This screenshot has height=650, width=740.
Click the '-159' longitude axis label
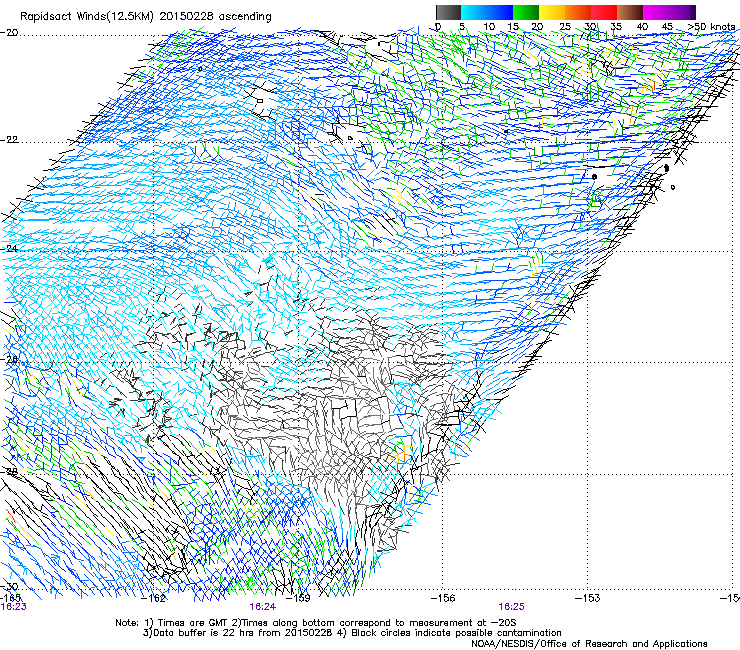click(x=298, y=598)
